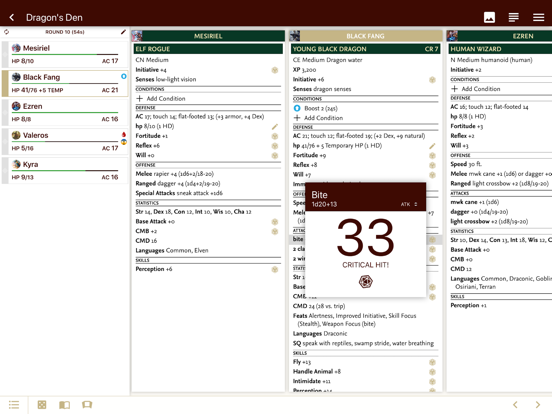552x414 pixels.
Task: Select Mesiriel in initiative list
Action: point(65,54)
